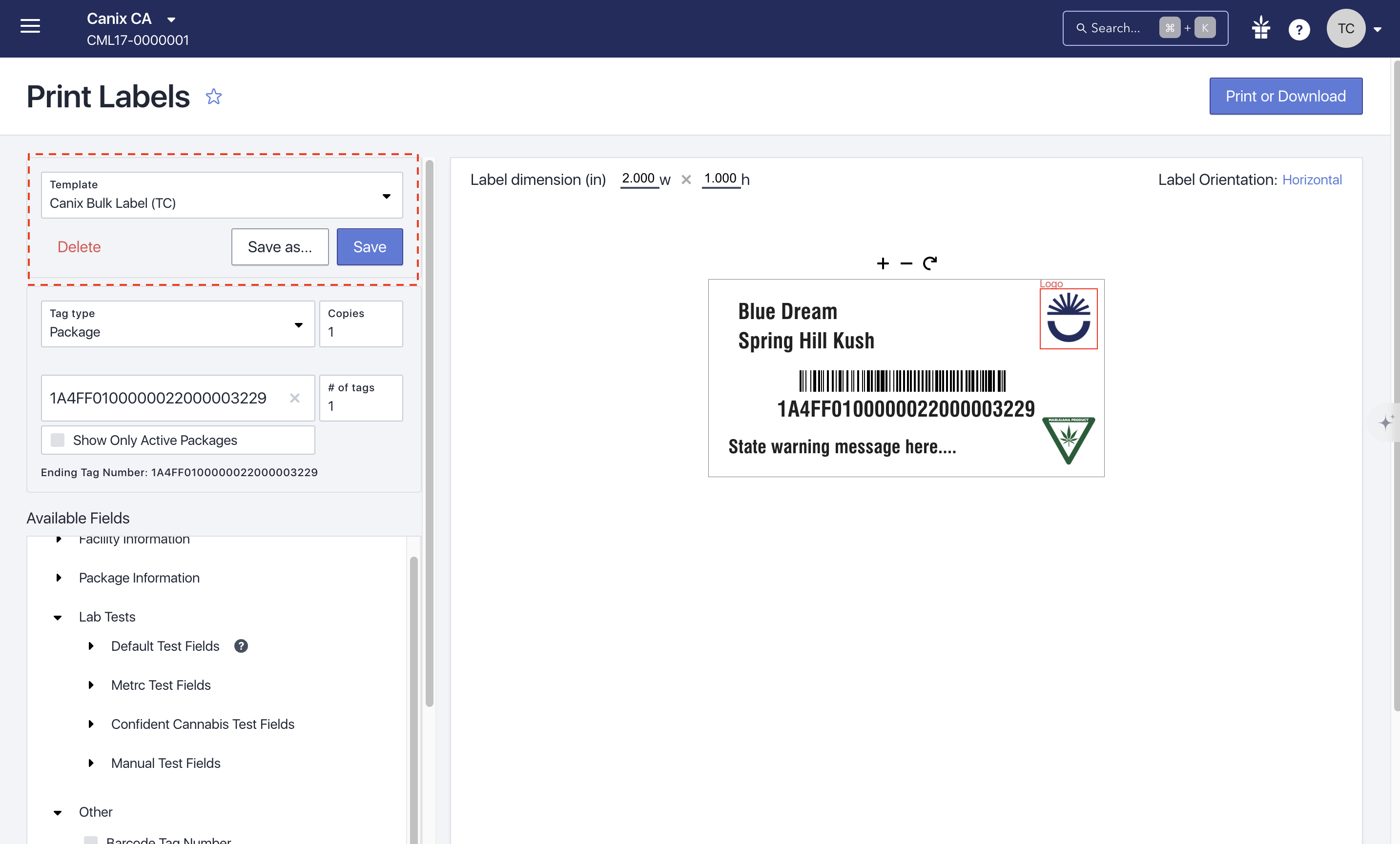The height and width of the screenshot is (844, 1400).
Task: Click the package tag number field
Action: point(178,398)
